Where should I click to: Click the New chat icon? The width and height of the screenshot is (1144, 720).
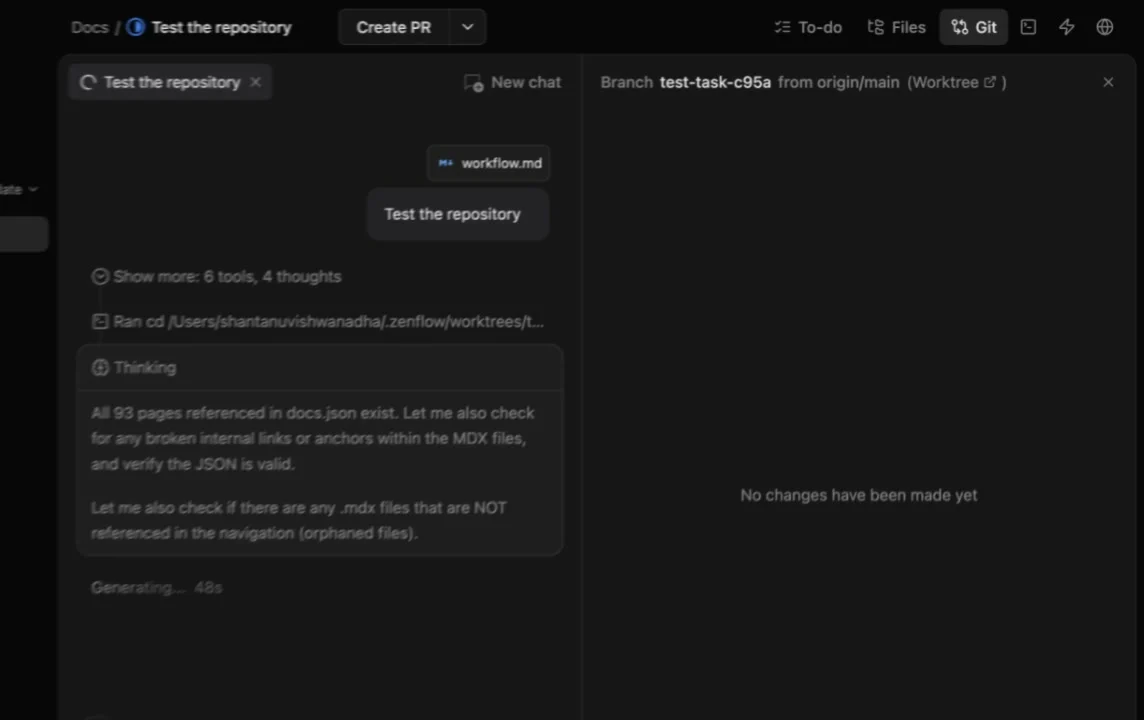[x=473, y=83]
